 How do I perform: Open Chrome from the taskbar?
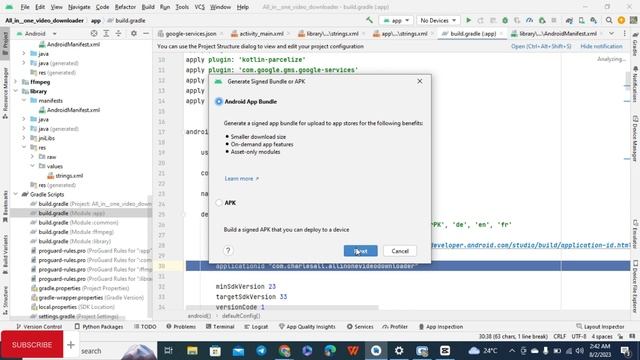(x=284, y=351)
